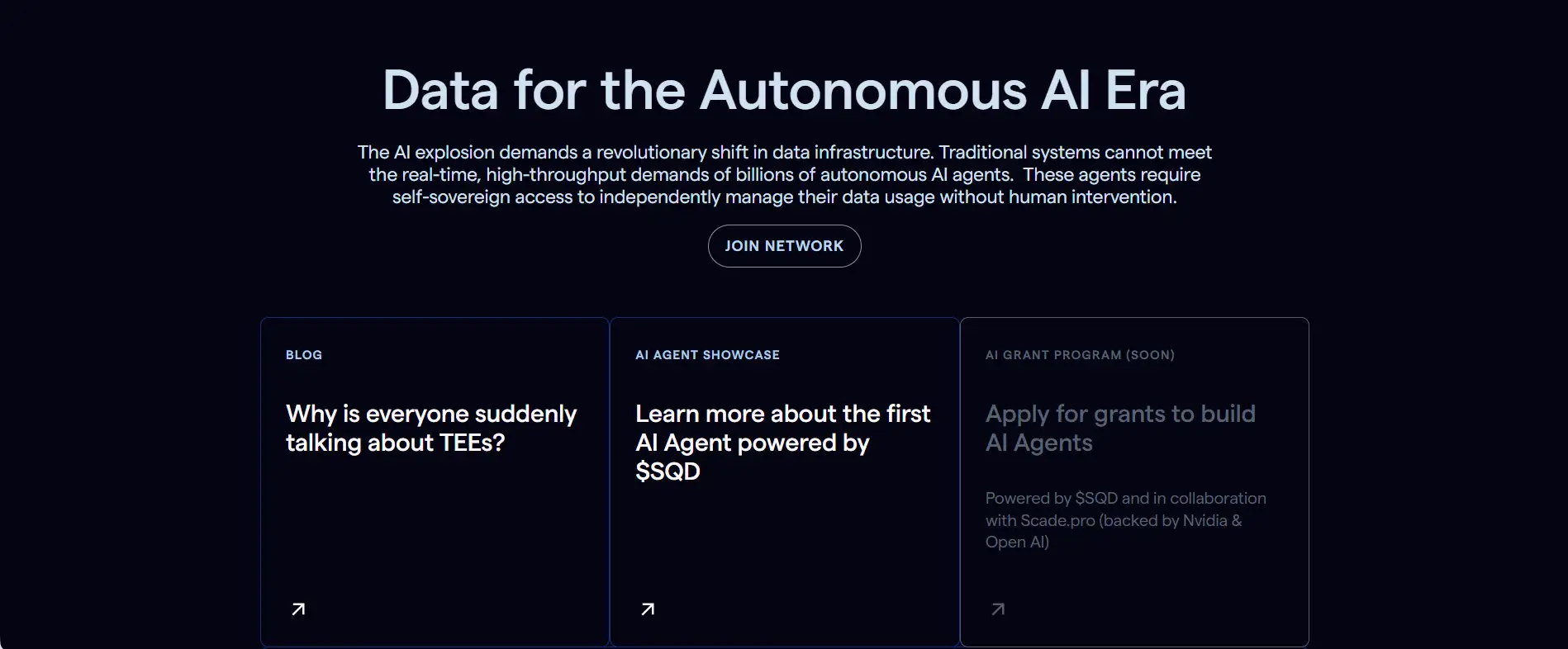The image size is (1568, 649).
Task: Click the "Powered by $SQD and in collaboration" description
Action: pos(1125,498)
